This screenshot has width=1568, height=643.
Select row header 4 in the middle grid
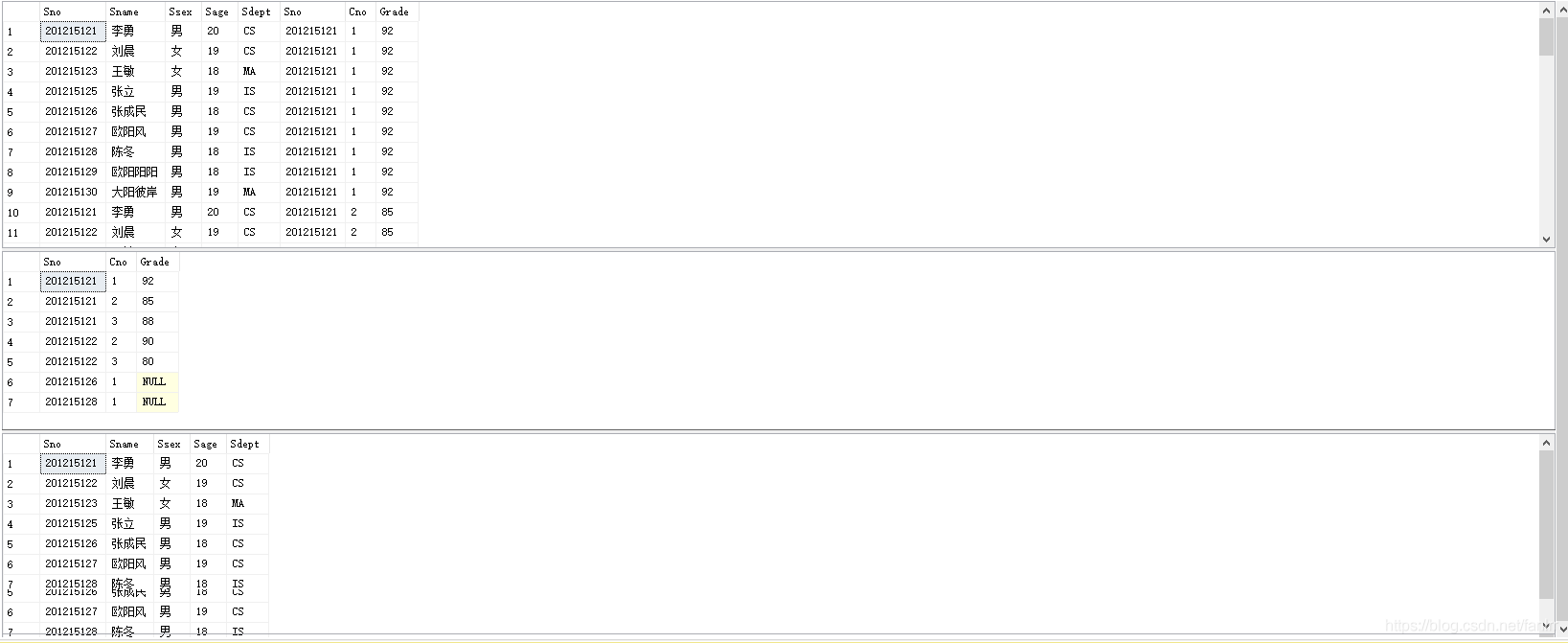click(x=20, y=341)
